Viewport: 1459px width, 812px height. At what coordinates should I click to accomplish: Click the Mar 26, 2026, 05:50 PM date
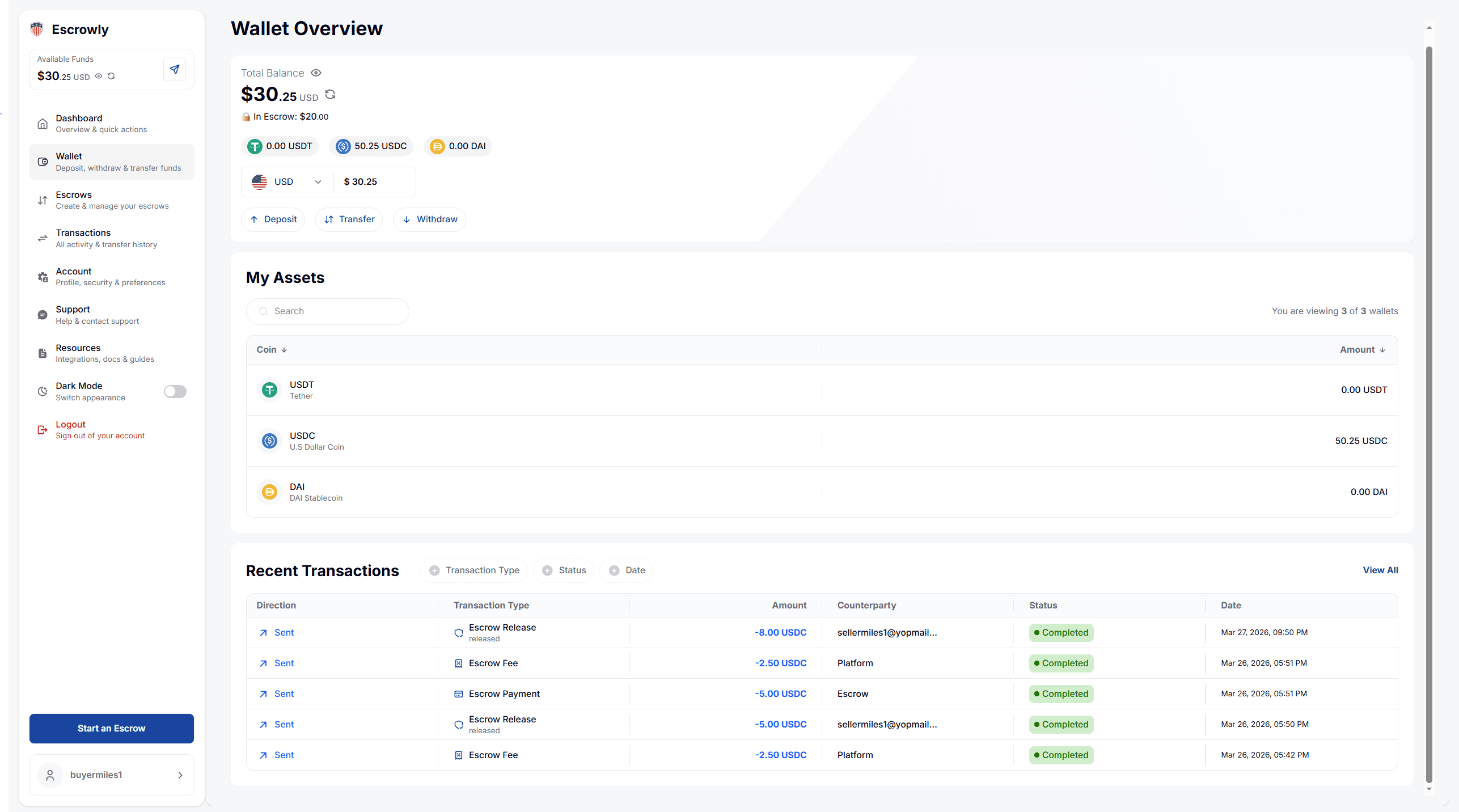tap(1265, 725)
